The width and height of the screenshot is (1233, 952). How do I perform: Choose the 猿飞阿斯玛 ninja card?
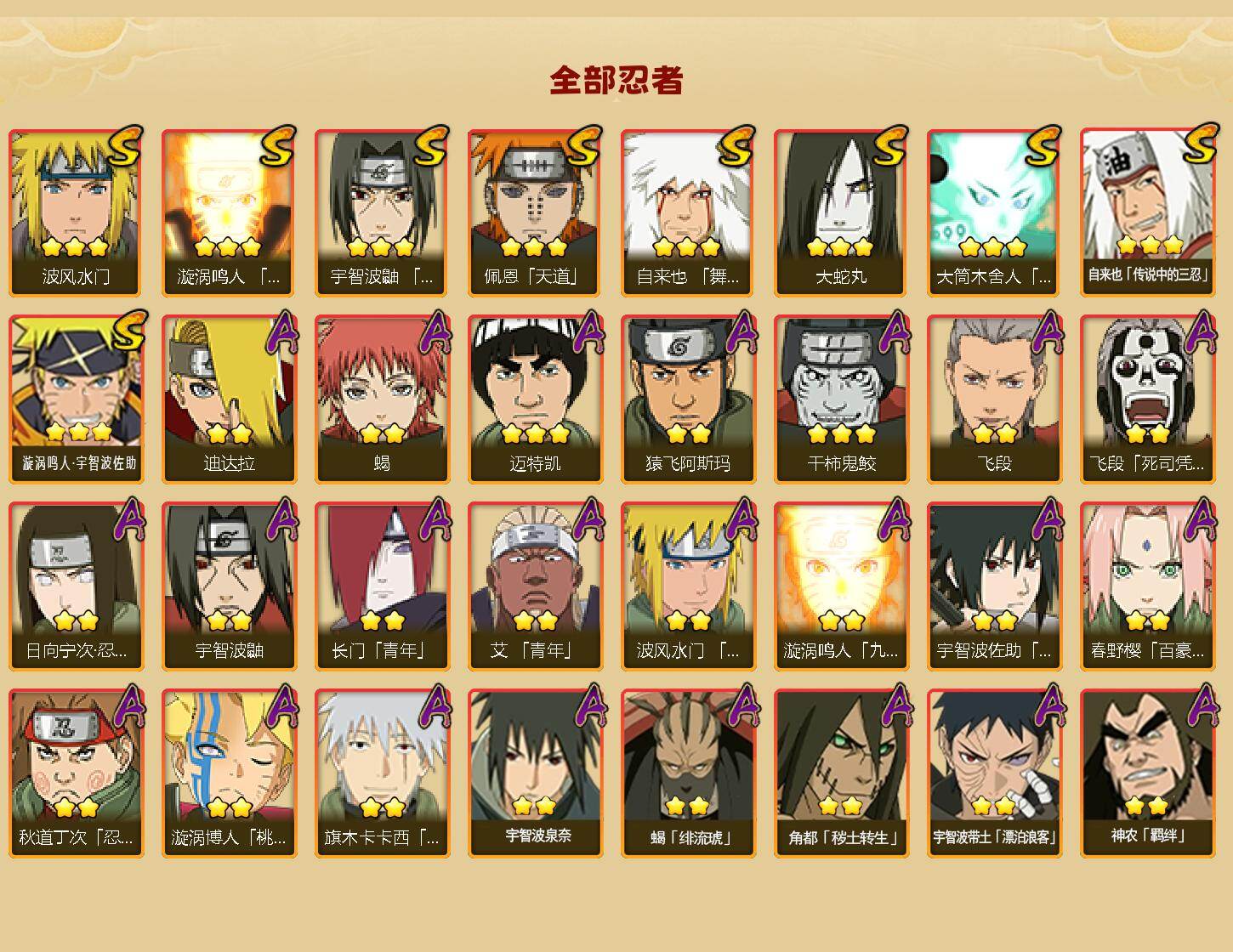tap(688, 399)
